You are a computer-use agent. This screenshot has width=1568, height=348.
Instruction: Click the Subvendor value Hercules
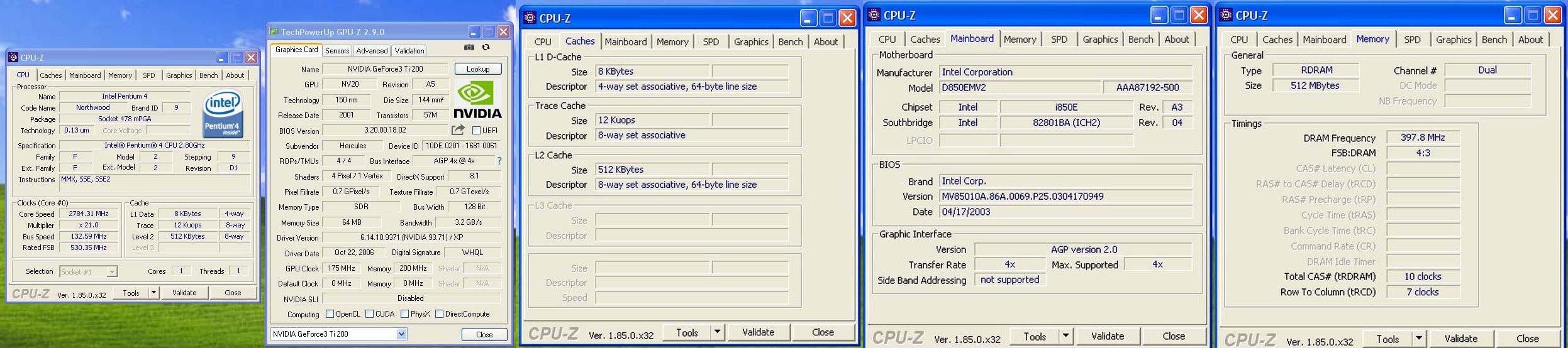pos(352,146)
